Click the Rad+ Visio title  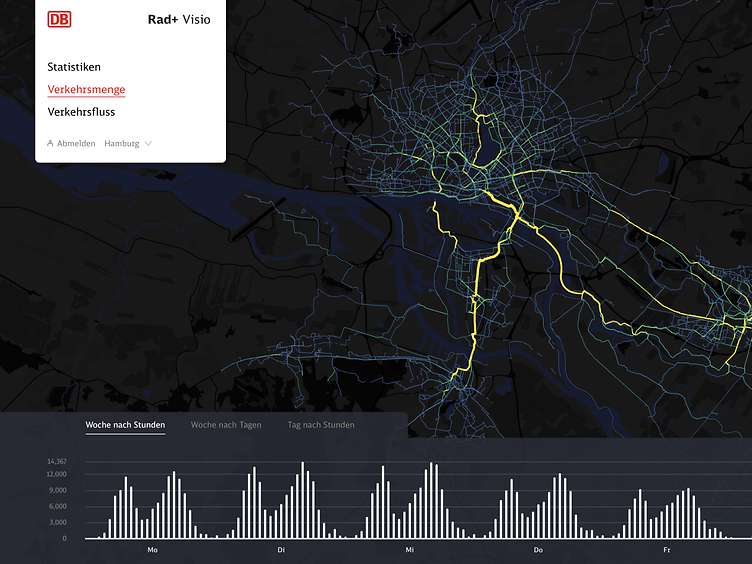(x=179, y=20)
